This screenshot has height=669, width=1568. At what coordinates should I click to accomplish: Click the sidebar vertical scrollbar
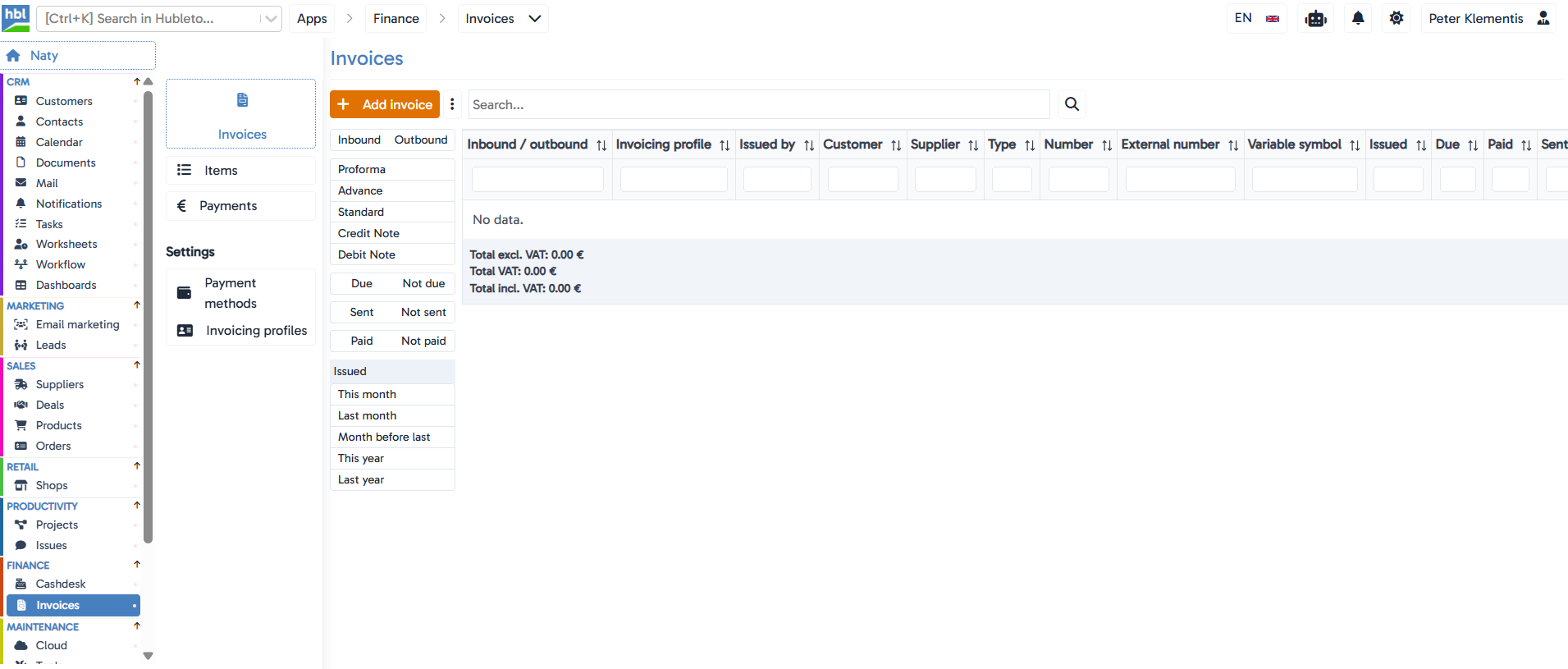[x=149, y=316]
